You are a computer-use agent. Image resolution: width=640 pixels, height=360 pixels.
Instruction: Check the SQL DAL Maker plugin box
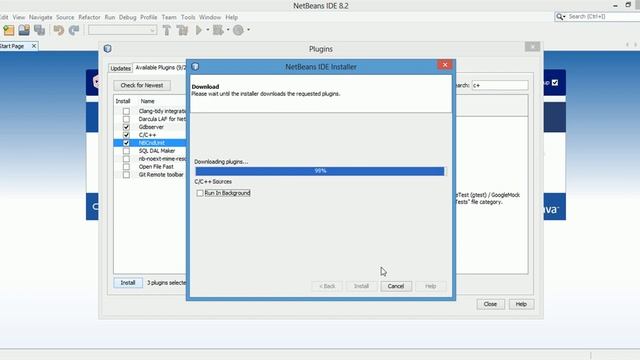[126, 151]
